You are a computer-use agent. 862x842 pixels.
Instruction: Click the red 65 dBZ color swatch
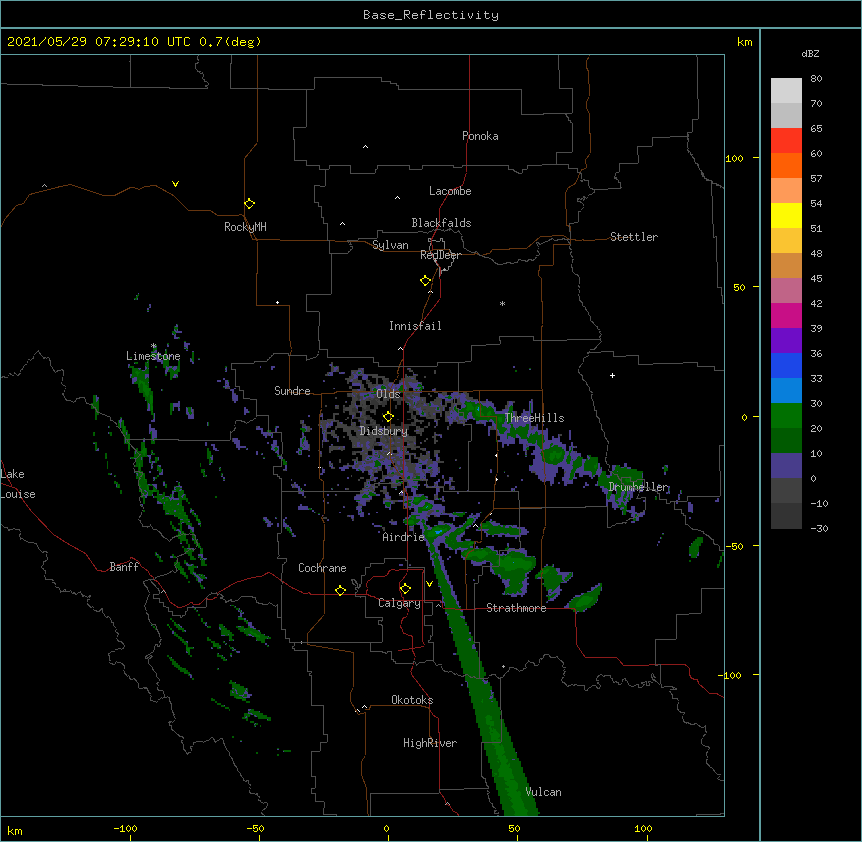click(786, 141)
